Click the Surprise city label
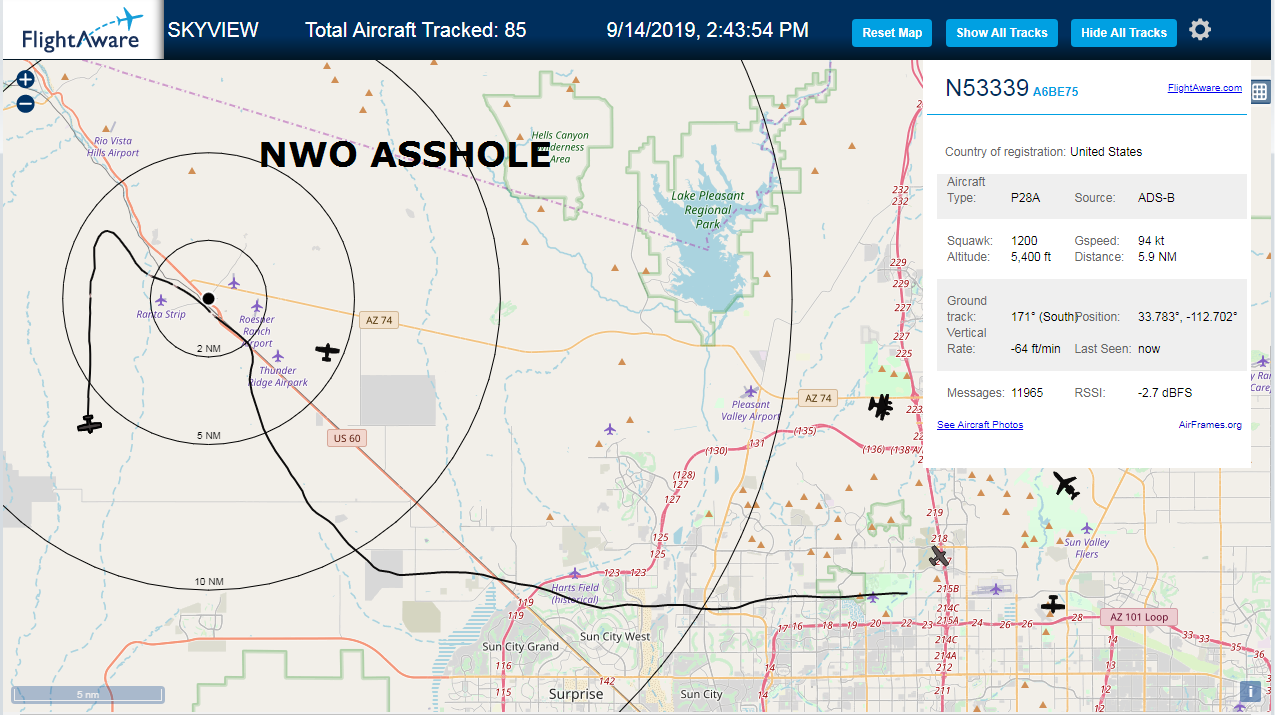The image size is (1275, 715). pos(576,694)
